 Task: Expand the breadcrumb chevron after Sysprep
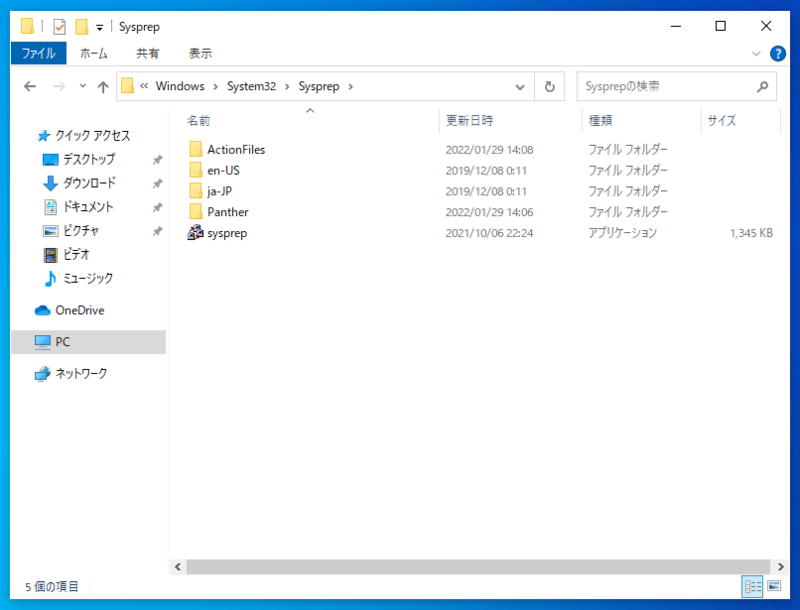(x=351, y=87)
